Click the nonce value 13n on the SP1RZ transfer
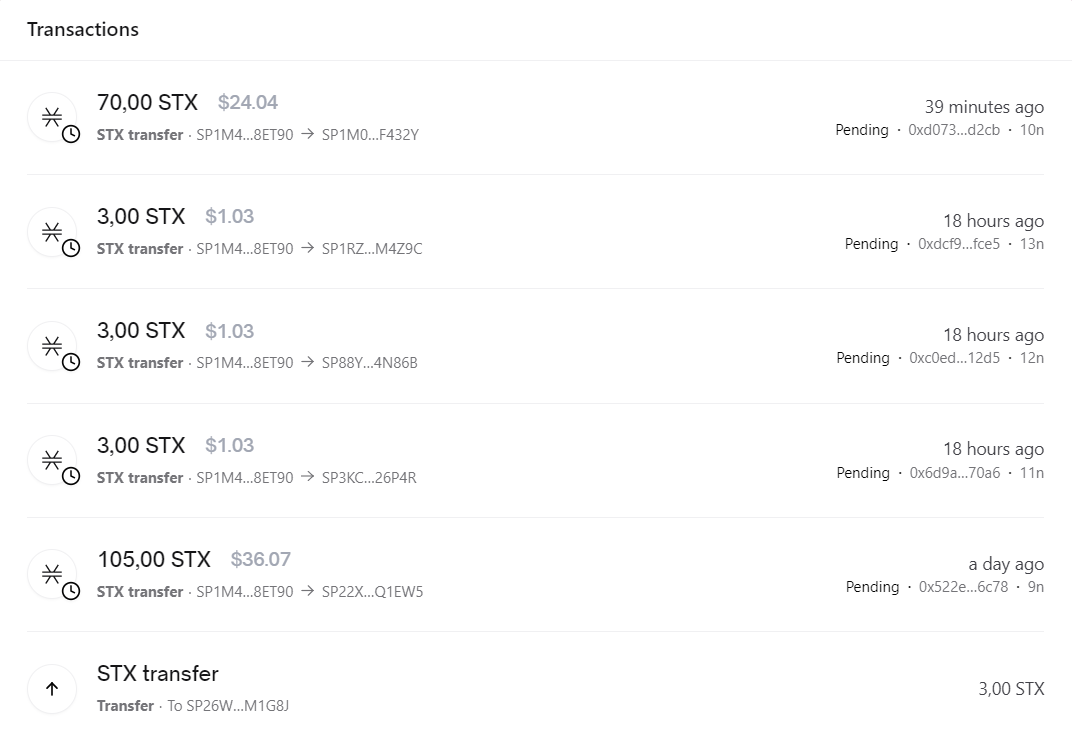 [x=1033, y=244]
